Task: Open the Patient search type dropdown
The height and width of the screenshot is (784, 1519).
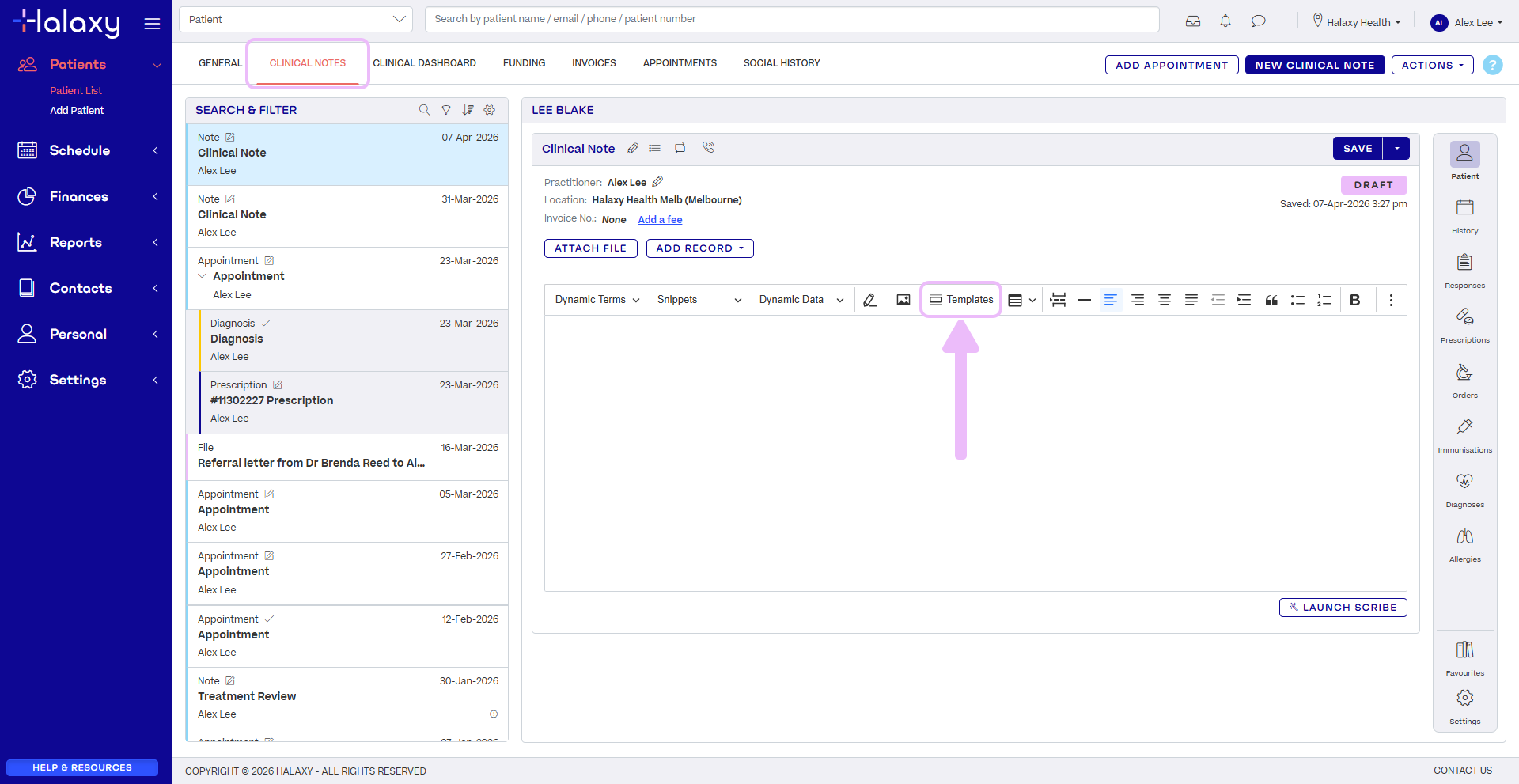Action: 296,19
